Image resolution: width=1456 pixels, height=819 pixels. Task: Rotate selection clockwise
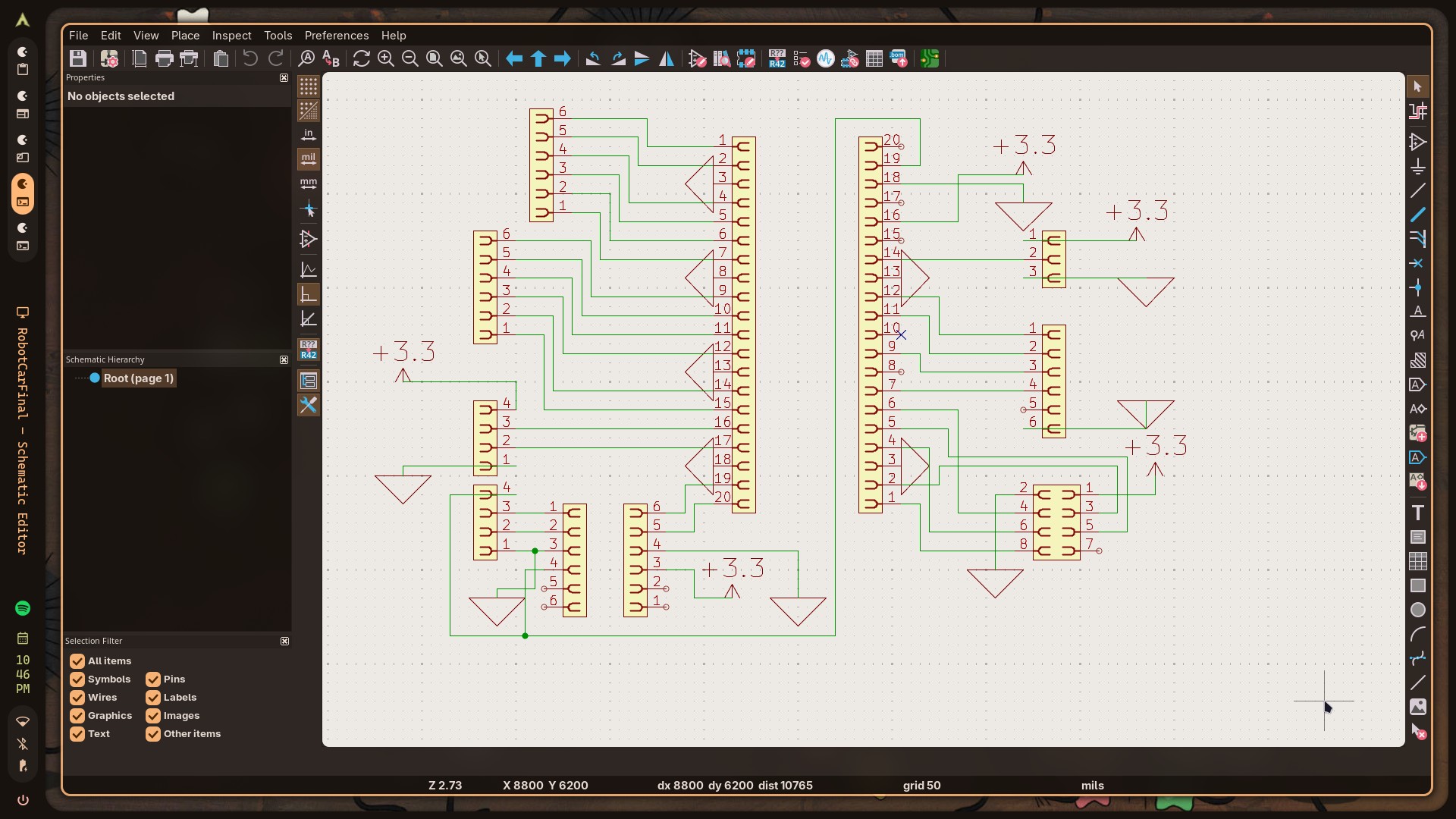pos(618,58)
